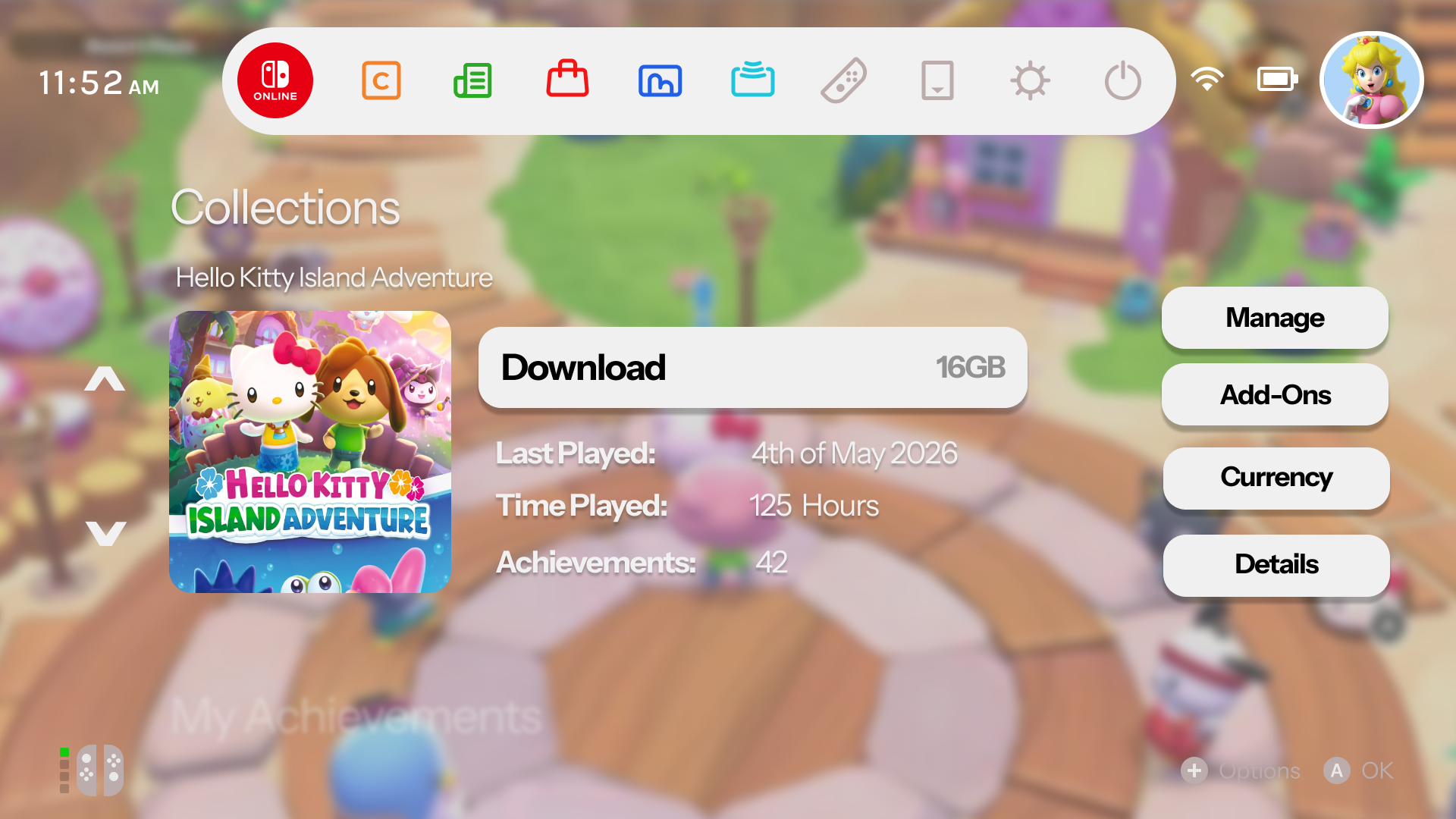The width and height of the screenshot is (1456, 819).
Task: Open the Currency button
Action: tap(1276, 478)
